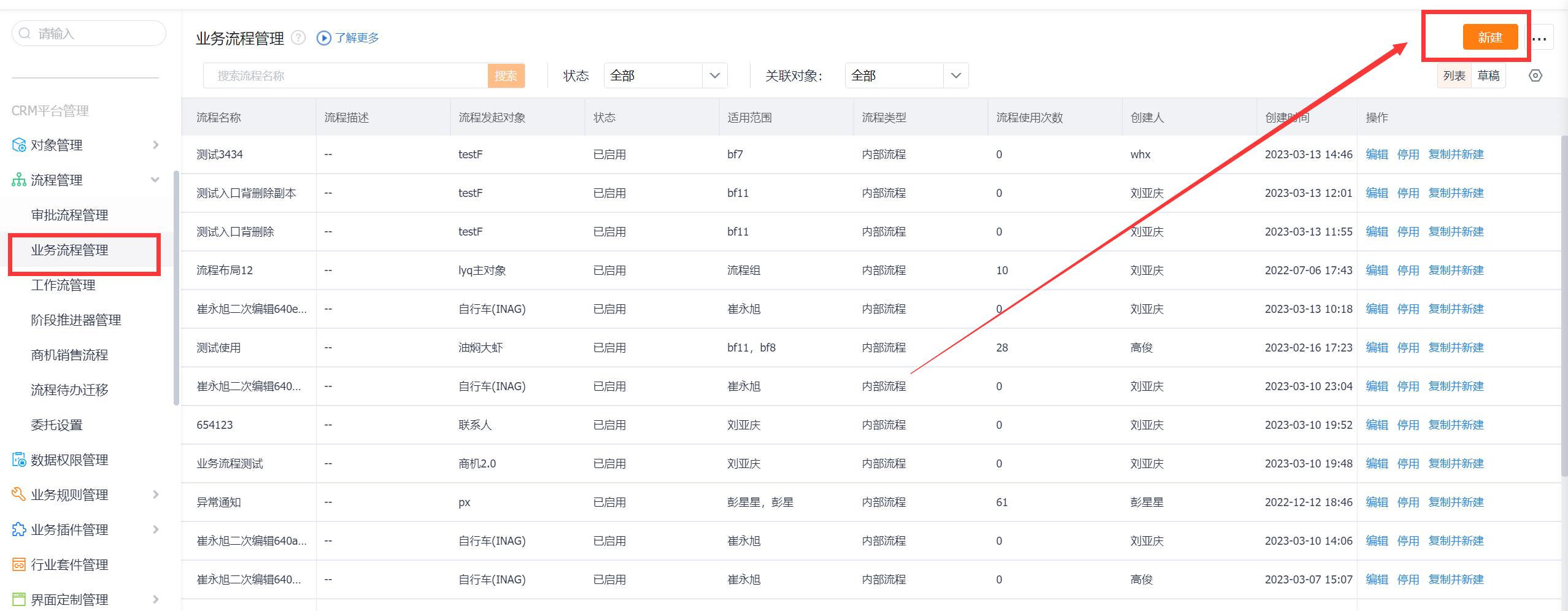Click 编辑 for 测试3434 row
This screenshot has height=611, width=1568.
click(x=1377, y=155)
